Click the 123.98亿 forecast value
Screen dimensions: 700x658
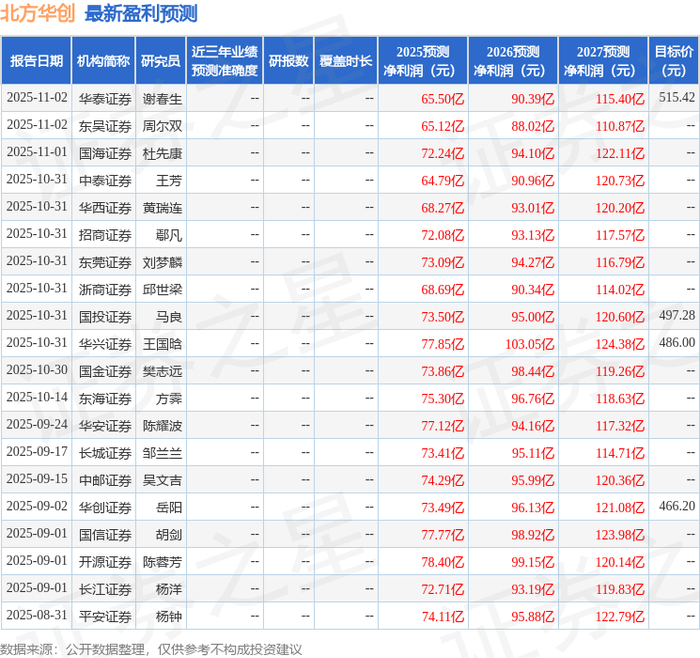pyautogui.click(x=620, y=534)
